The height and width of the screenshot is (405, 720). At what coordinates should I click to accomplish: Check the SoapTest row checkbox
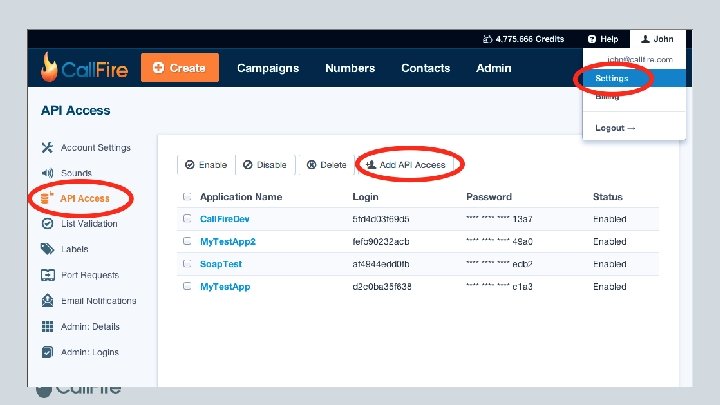186,264
